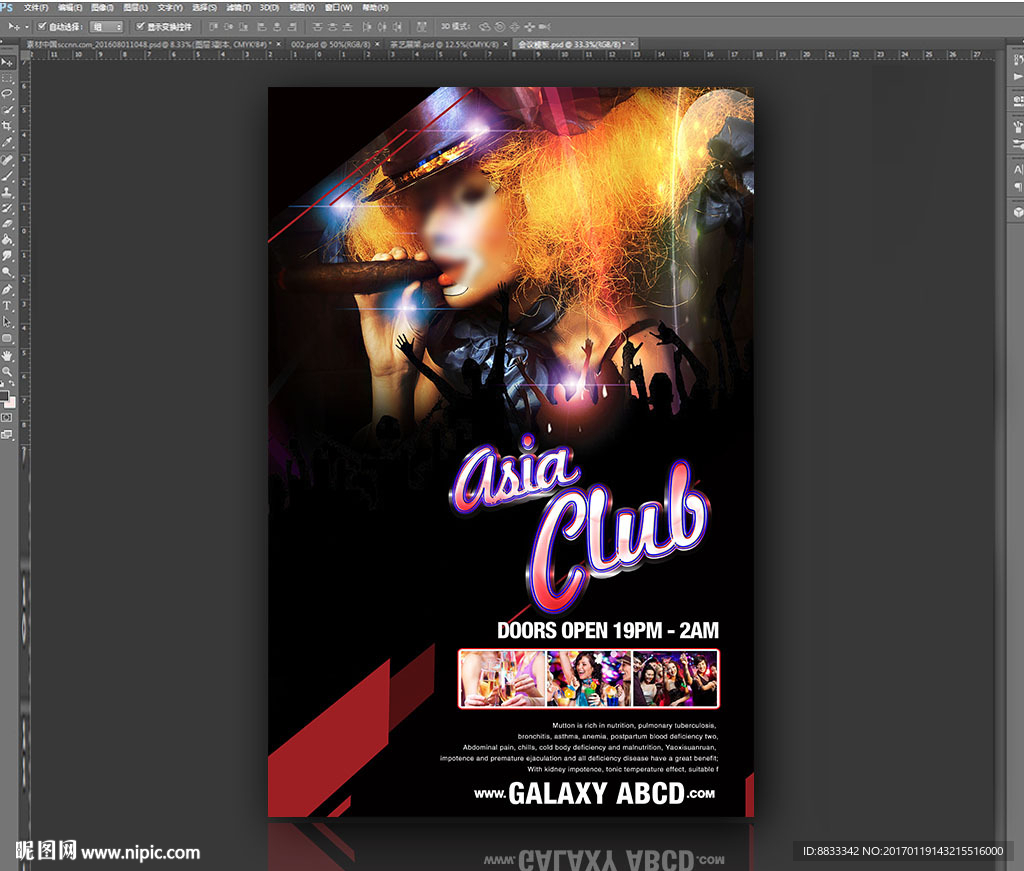The width and height of the screenshot is (1024, 871).
Task: Open the 窗口(W) menu
Action: coord(338,8)
